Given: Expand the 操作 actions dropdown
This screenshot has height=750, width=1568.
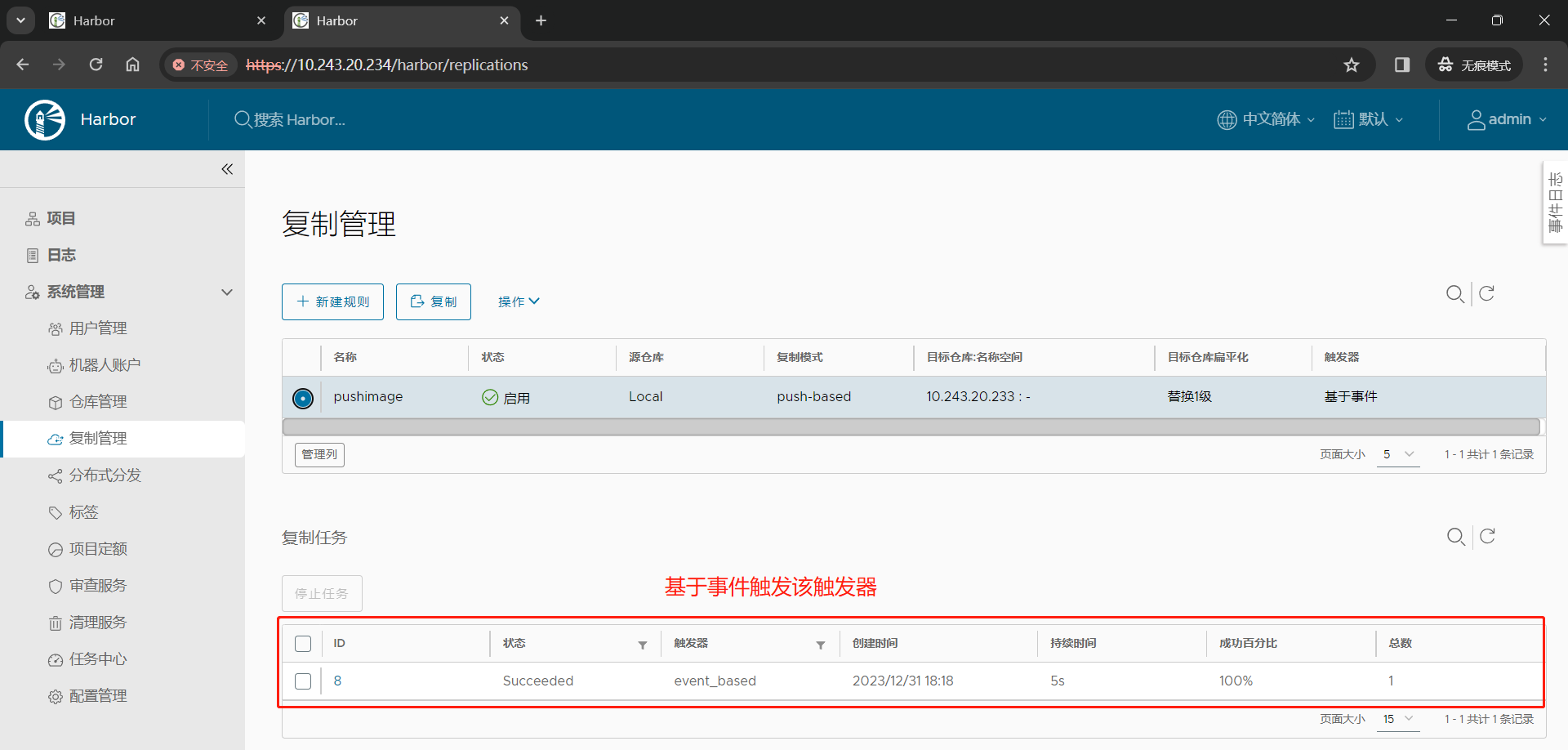Looking at the screenshot, I should (519, 301).
